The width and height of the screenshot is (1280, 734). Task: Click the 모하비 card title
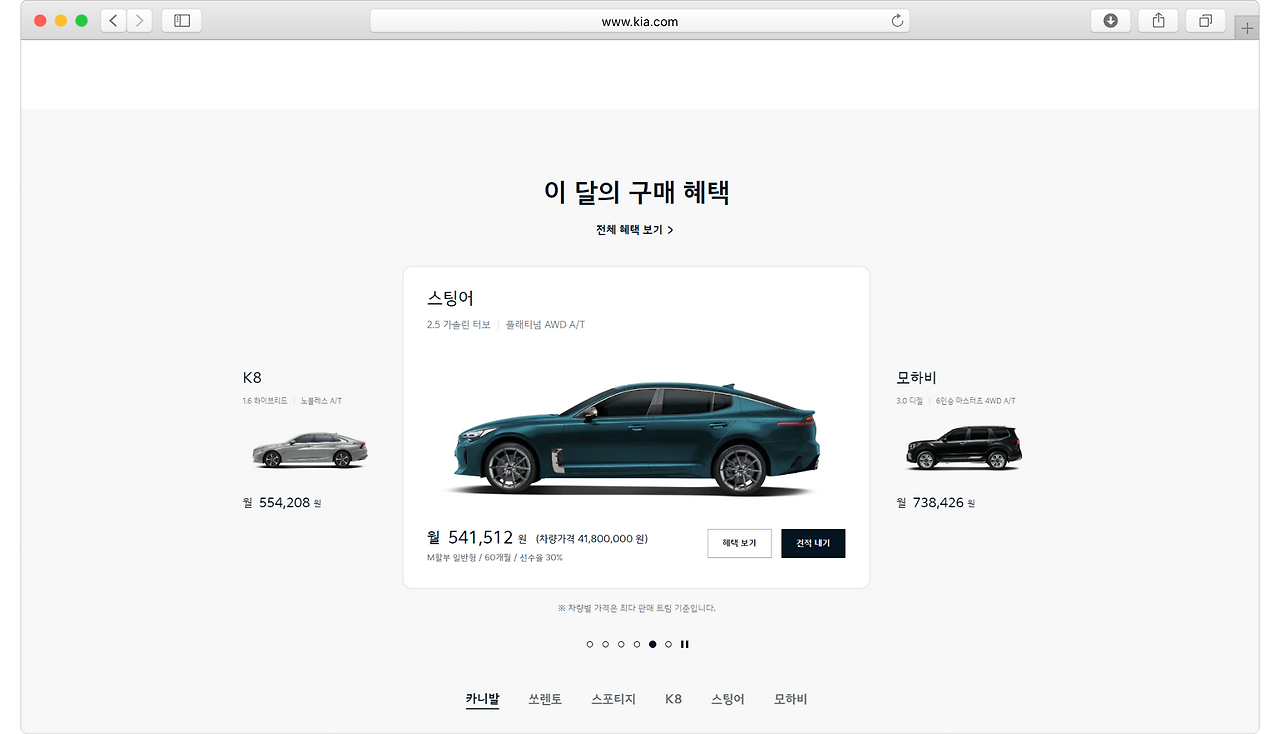click(916, 378)
